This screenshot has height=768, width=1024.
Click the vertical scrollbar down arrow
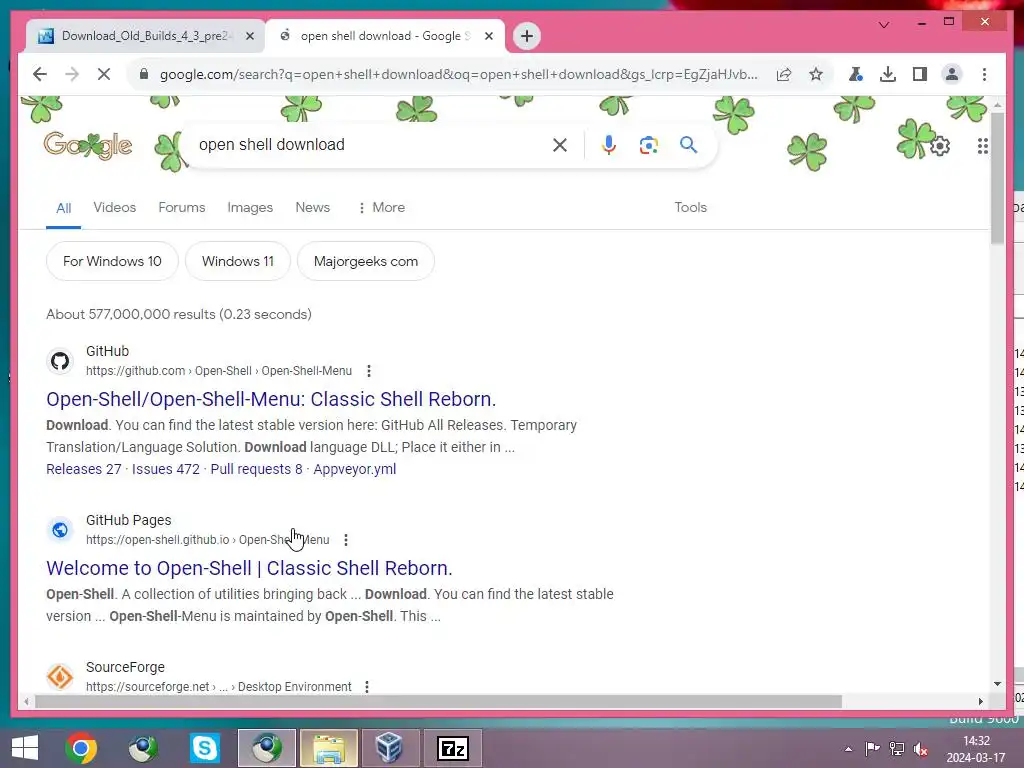point(997,684)
